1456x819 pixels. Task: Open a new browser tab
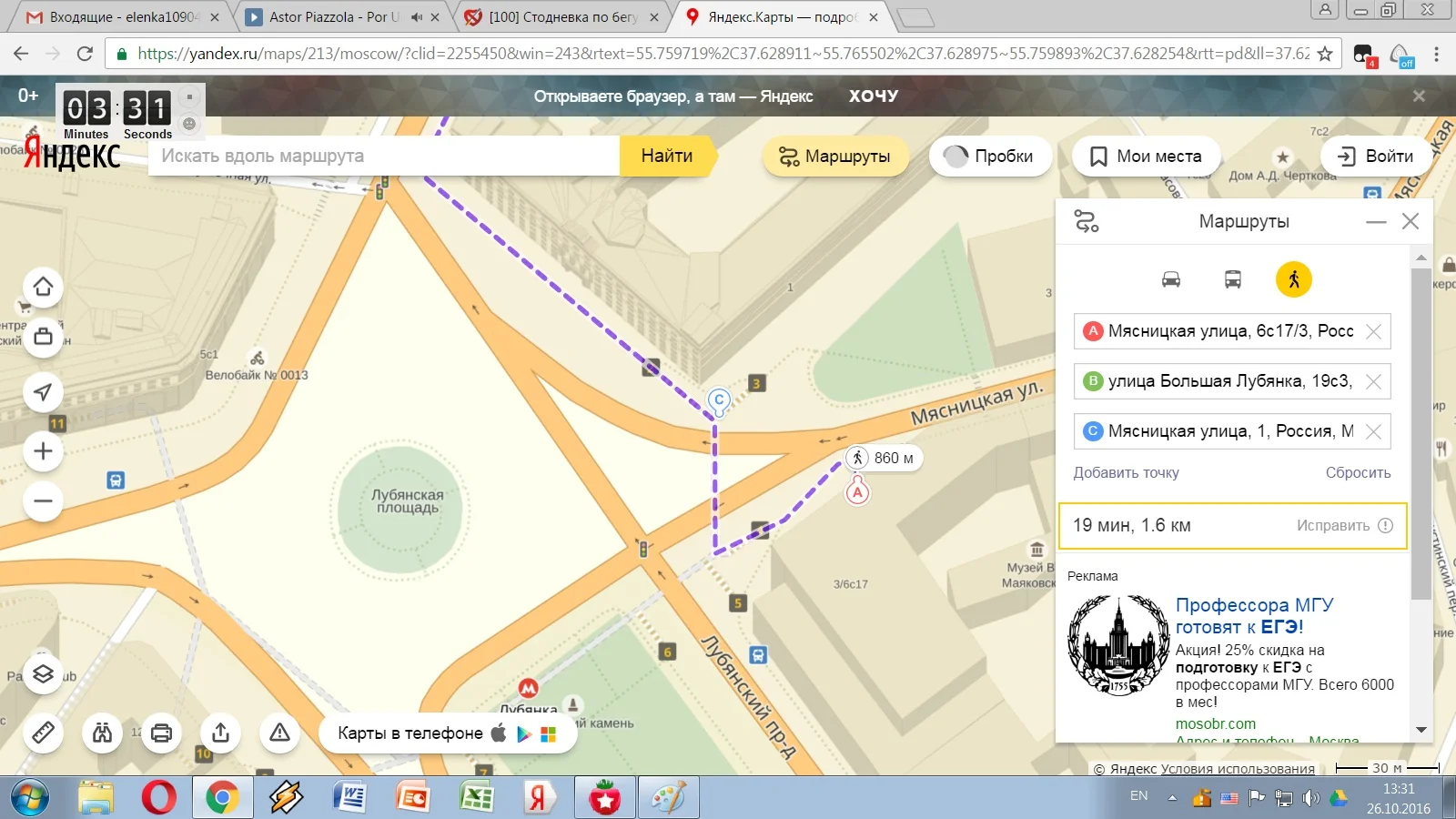tap(915, 17)
